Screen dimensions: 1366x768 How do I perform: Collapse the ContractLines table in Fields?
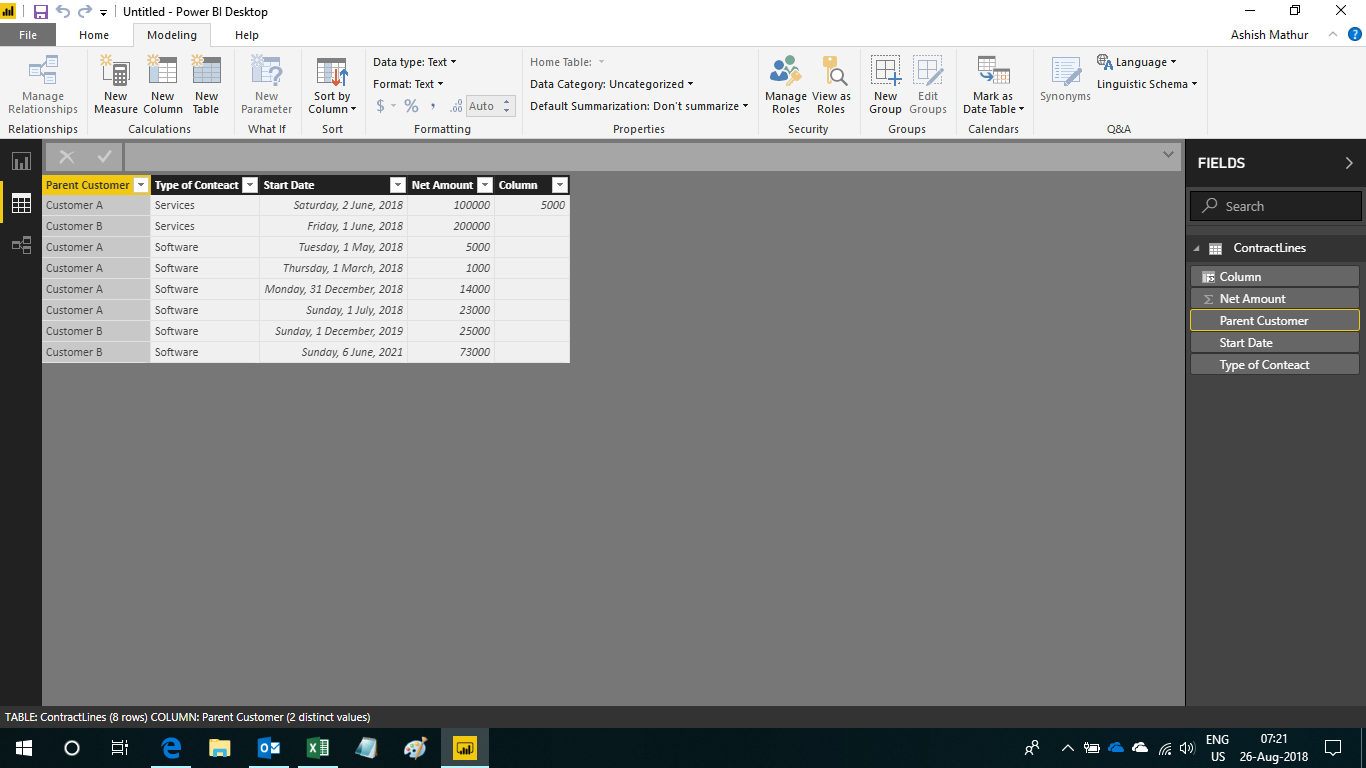point(1197,248)
